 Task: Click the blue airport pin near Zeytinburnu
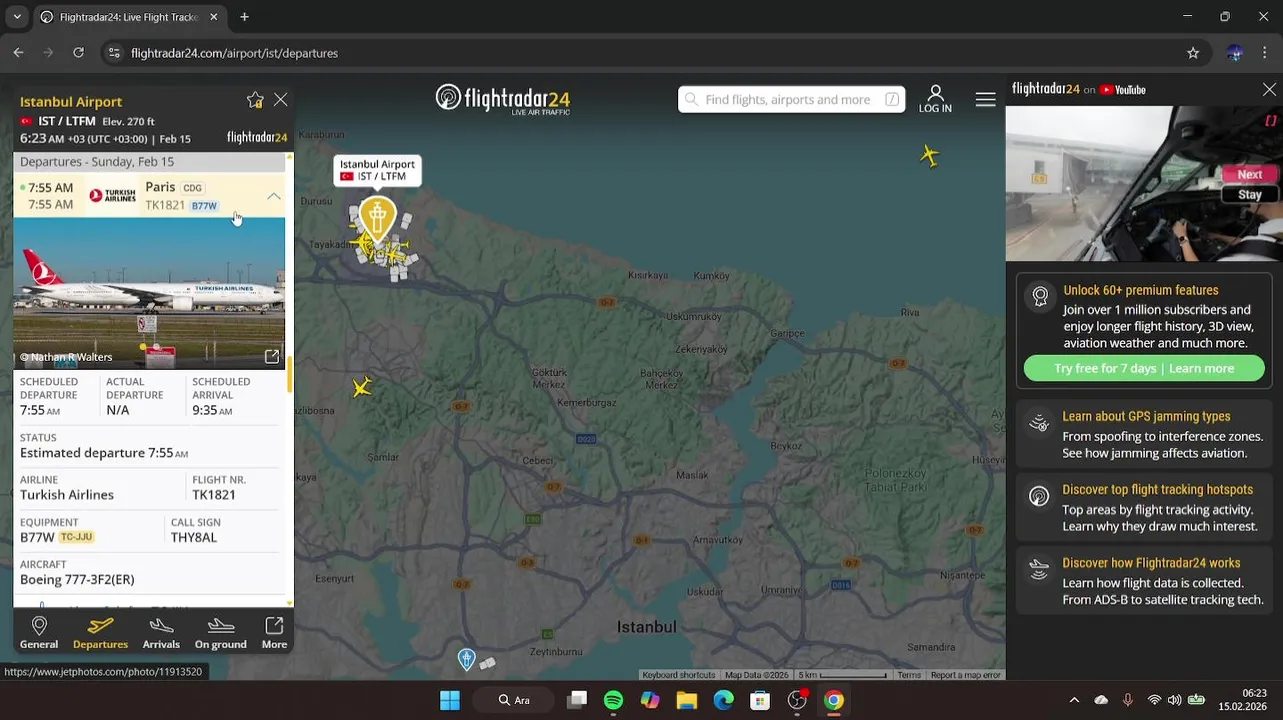466,658
